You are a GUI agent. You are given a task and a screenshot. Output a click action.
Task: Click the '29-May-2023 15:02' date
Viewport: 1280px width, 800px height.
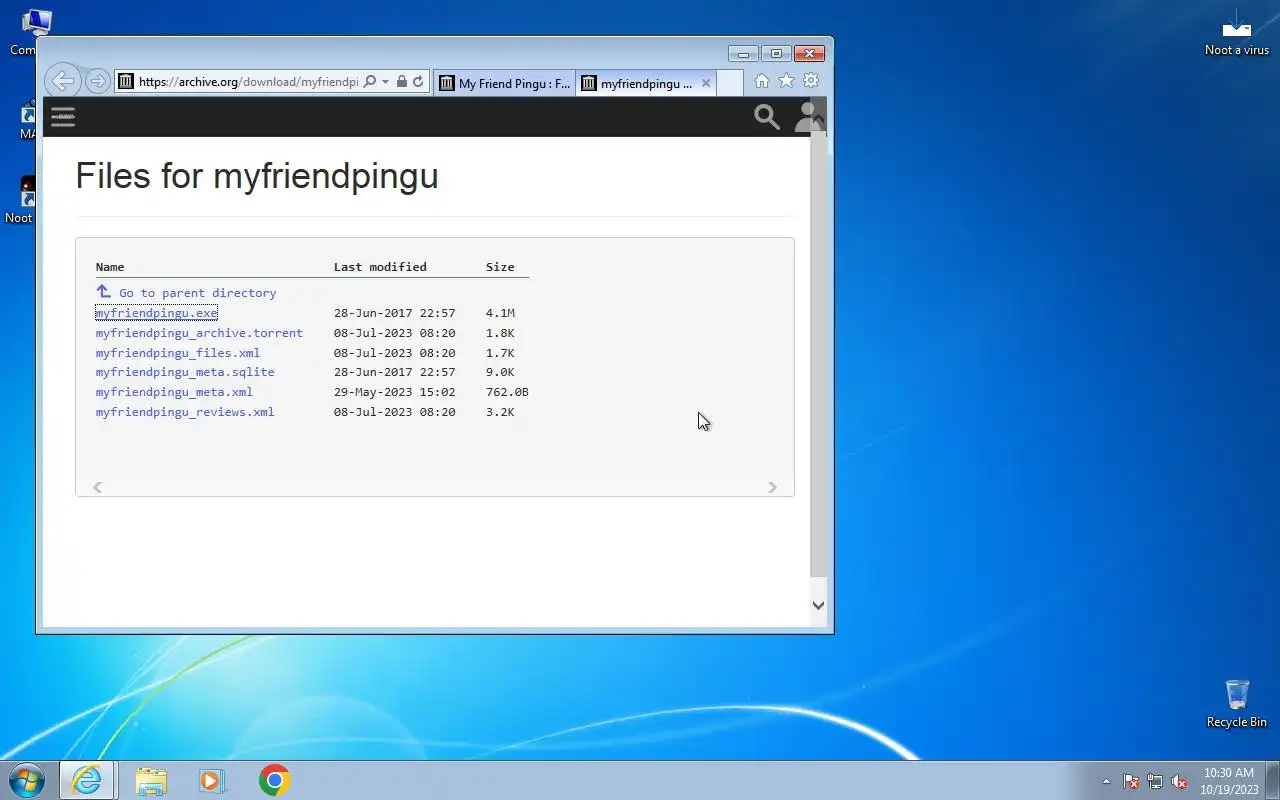[x=394, y=392]
